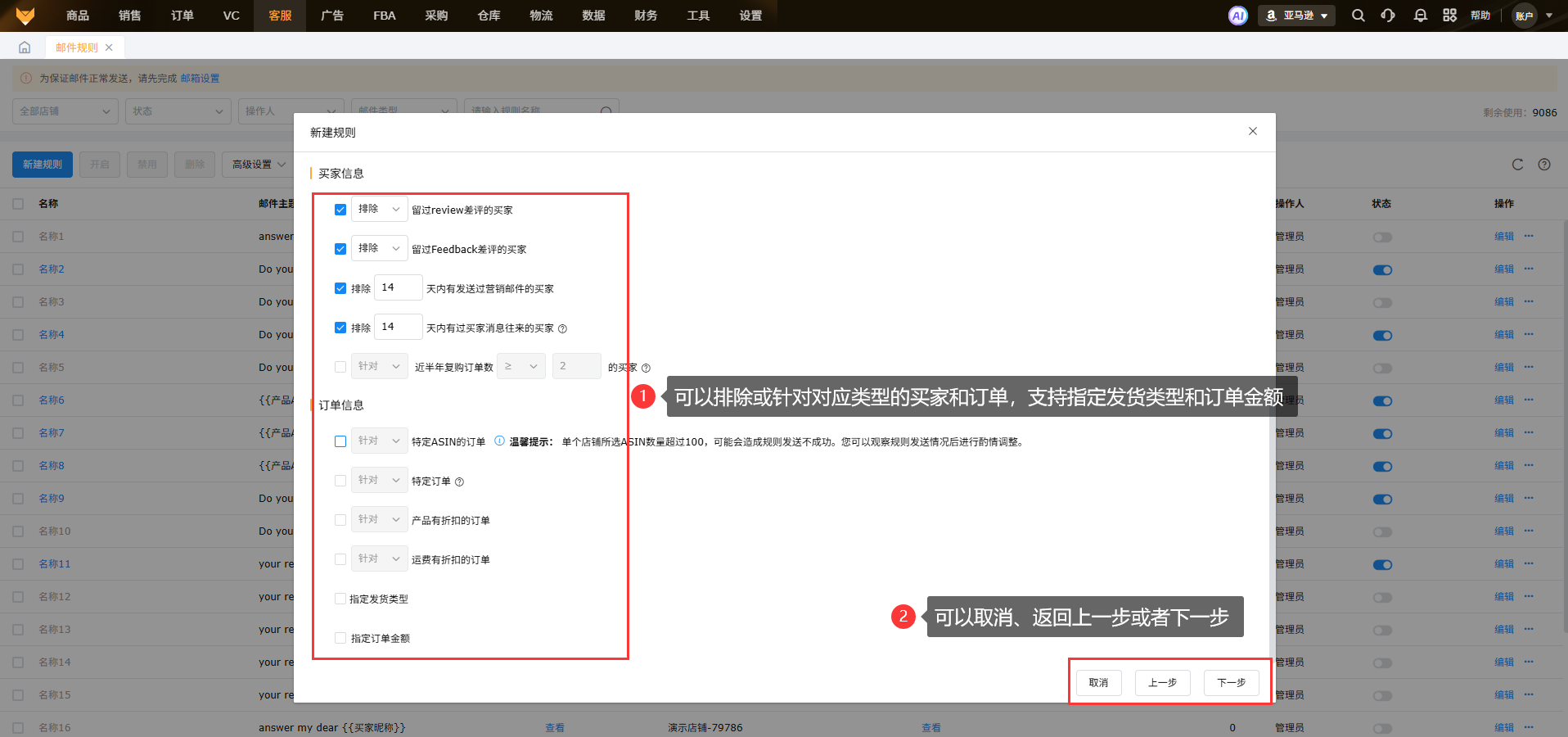The image size is (1568, 737).
Task: Click the days input for 营销邮件 exclusion
Action: point(399,287)
